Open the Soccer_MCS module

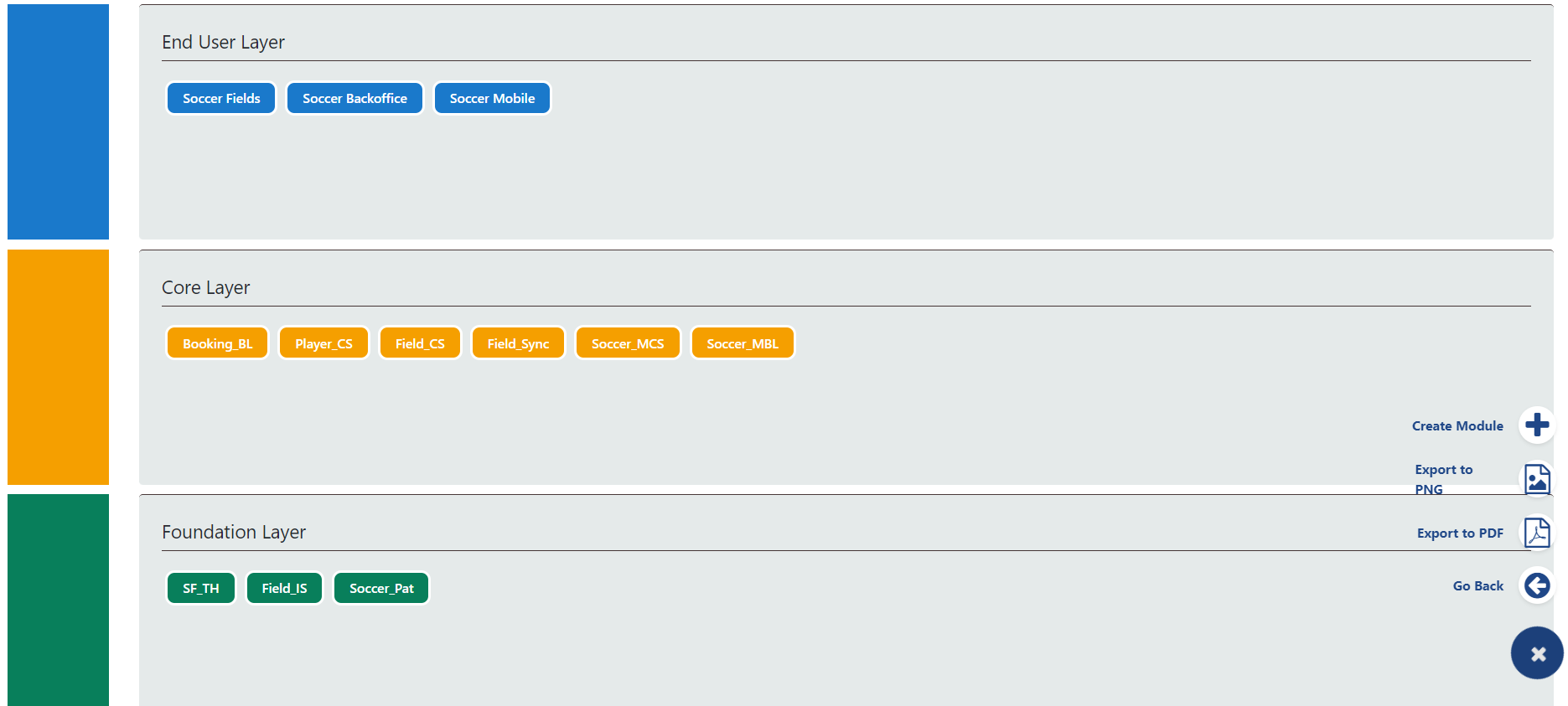[x=628, y=343]
